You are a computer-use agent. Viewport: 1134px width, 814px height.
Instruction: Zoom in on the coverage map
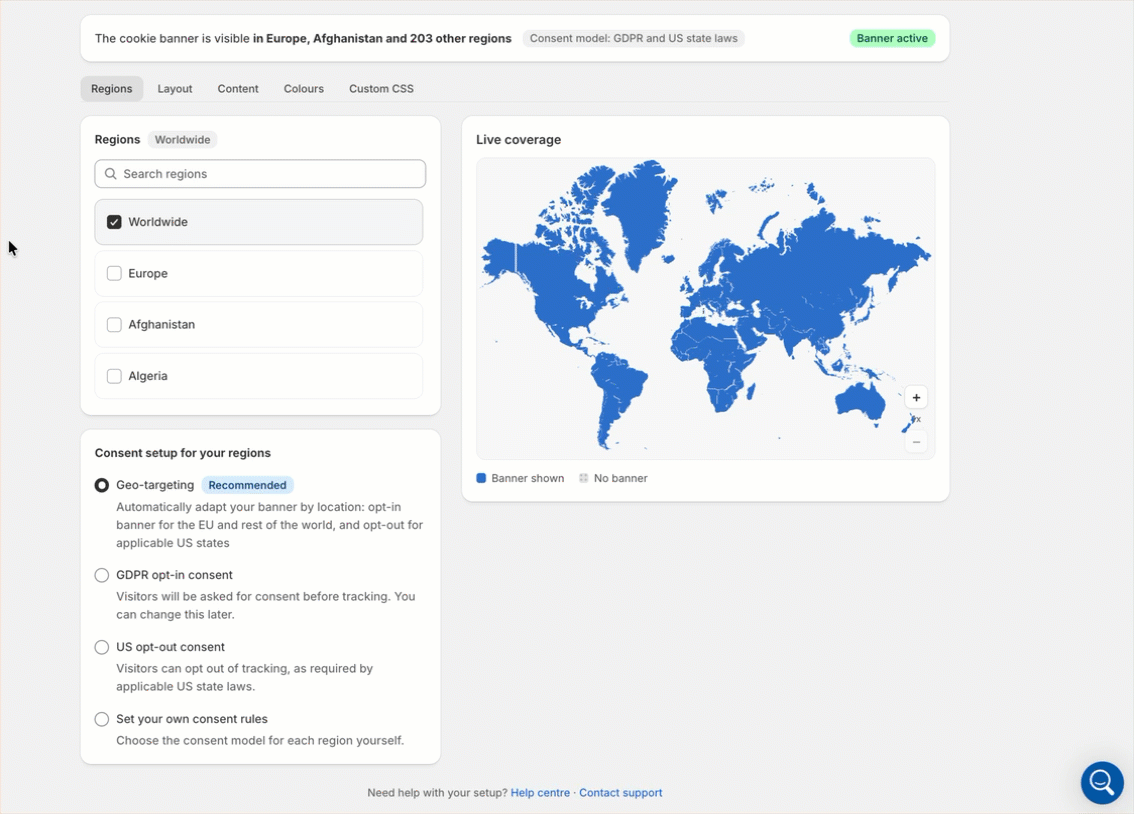tap(916, 398)
